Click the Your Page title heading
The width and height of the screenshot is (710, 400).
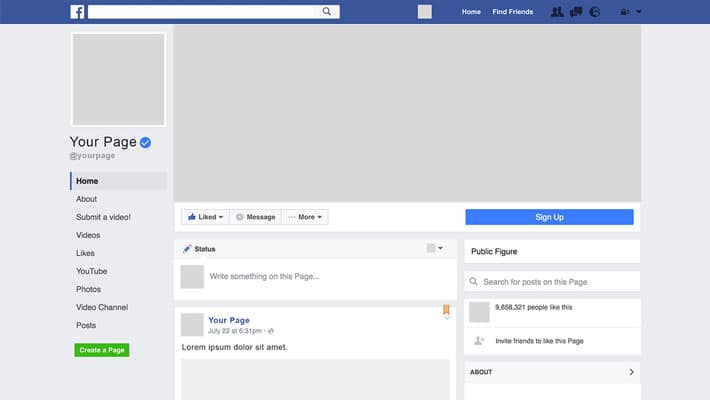coord(103,142)
